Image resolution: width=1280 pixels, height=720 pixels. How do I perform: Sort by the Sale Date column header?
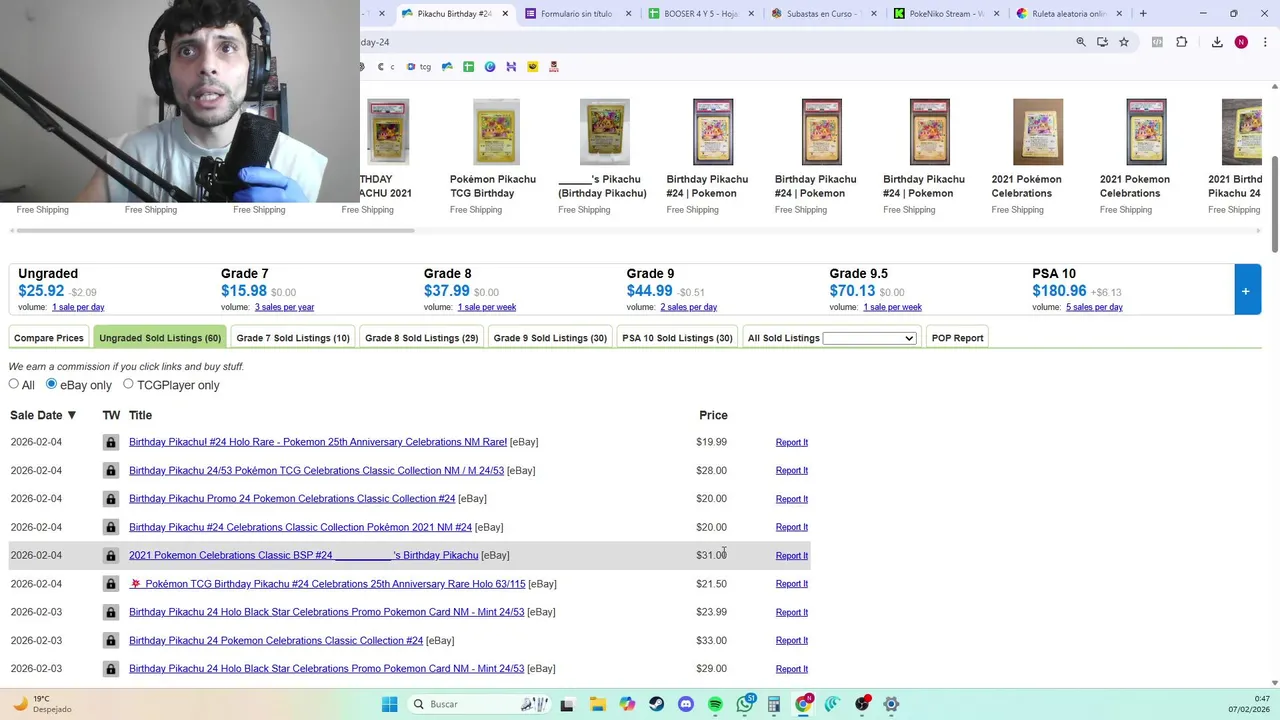click(43, 415)
